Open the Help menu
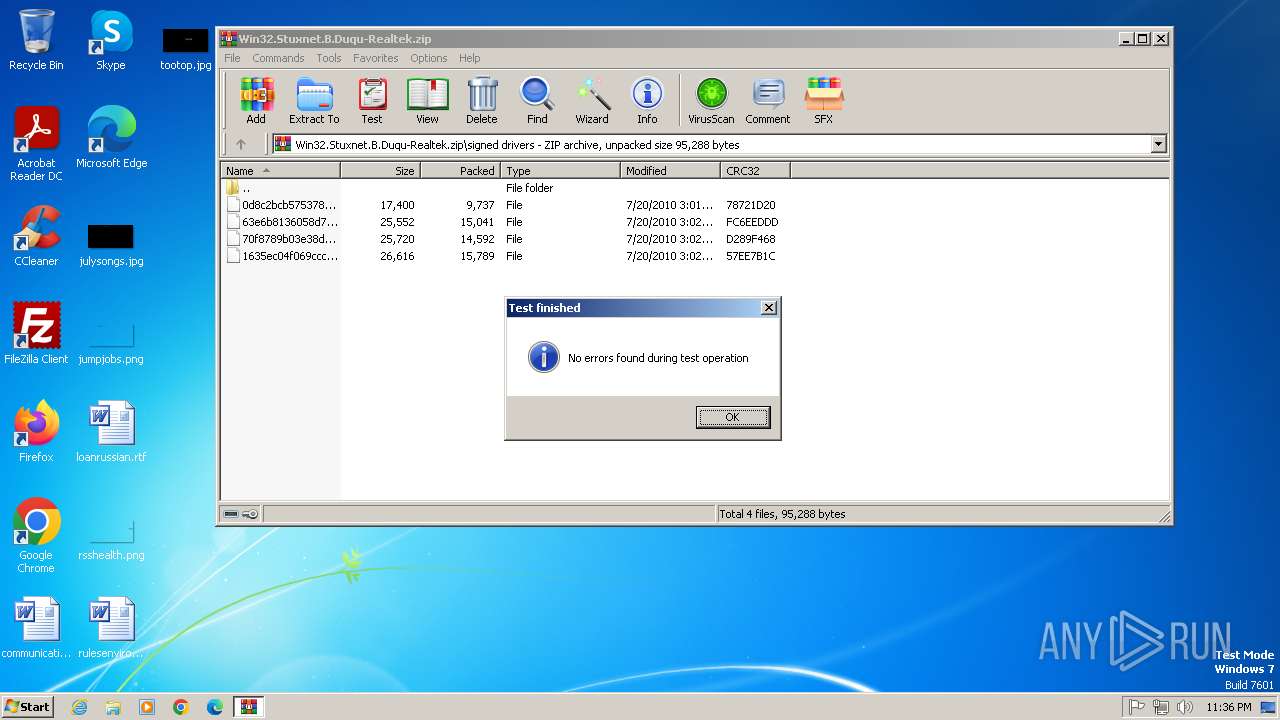1280x720 pixels. 470,58
